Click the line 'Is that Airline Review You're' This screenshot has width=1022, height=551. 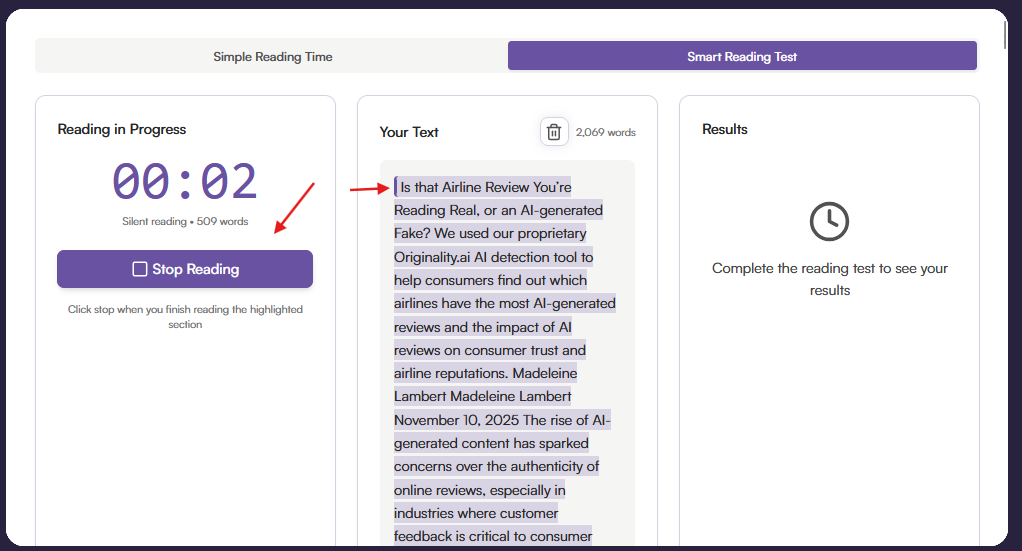(486, 187)
